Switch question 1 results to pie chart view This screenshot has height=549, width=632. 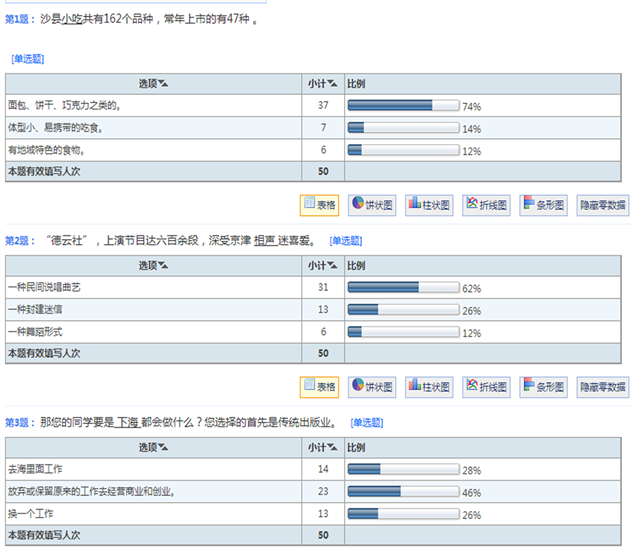(373, 205)
